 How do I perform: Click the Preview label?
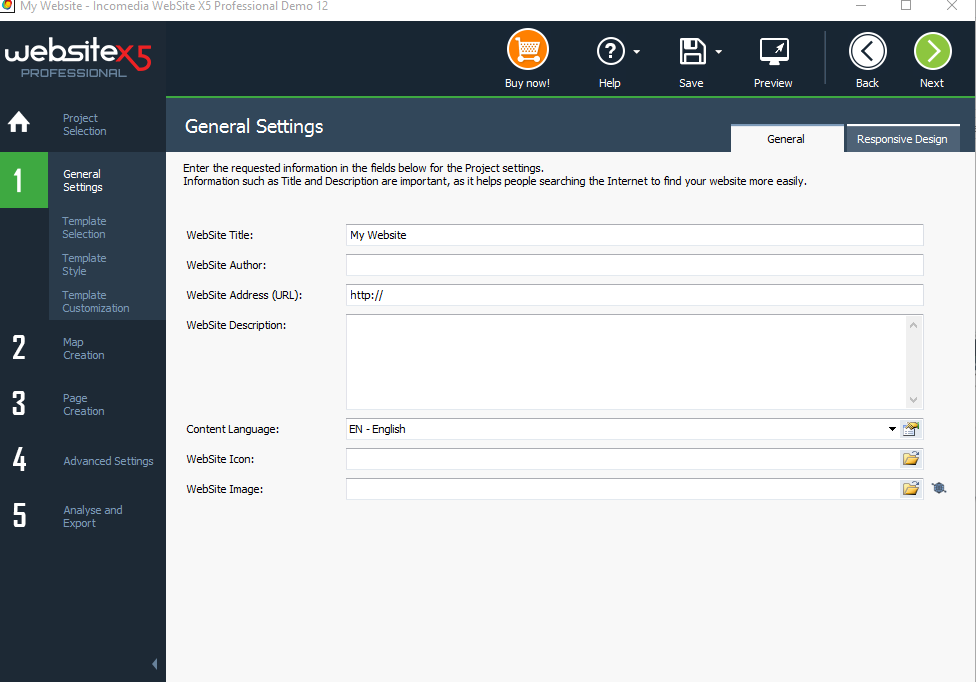point(773,83)
